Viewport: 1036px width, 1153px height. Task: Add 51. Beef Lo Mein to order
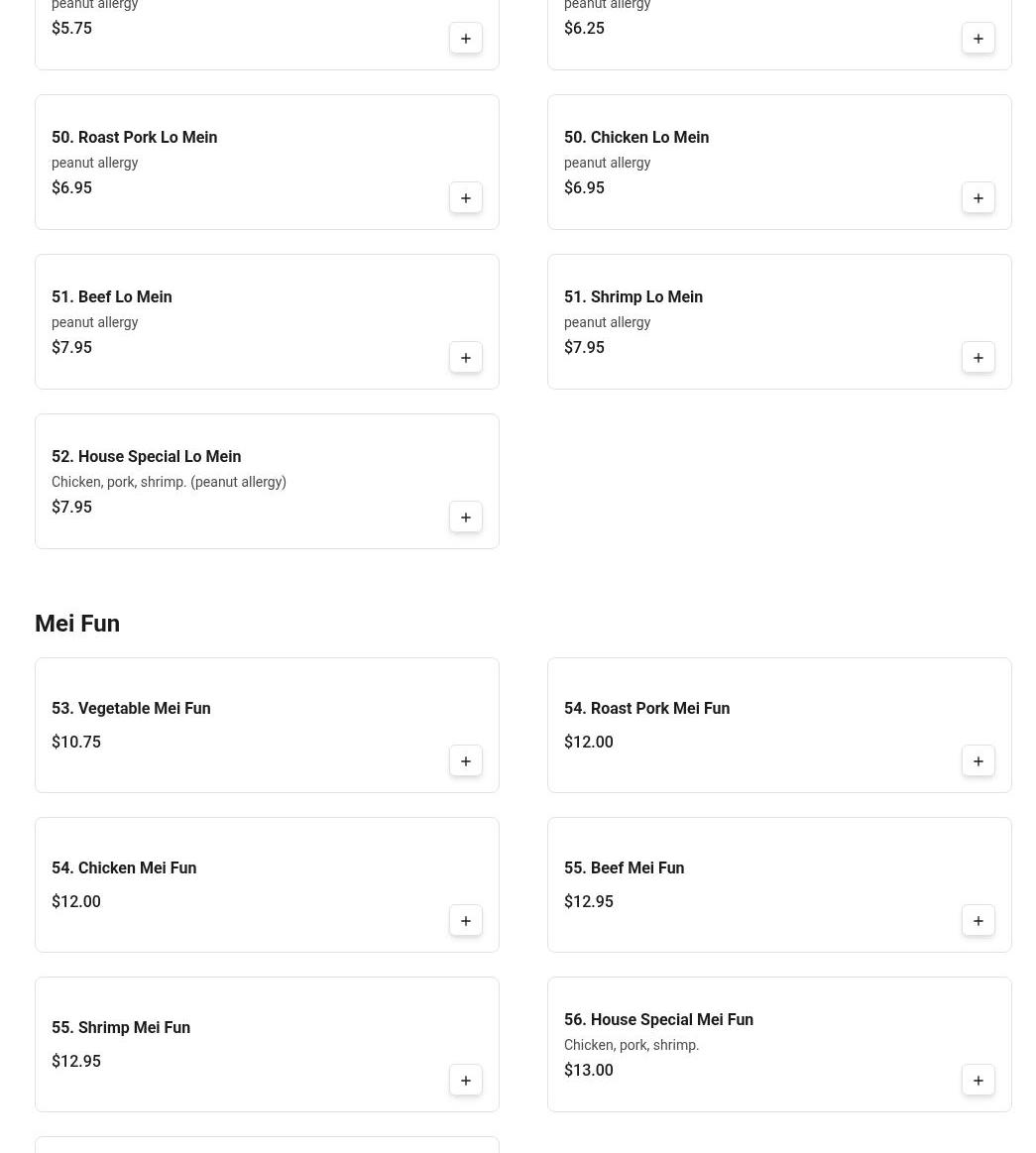click(x=466, y=358)
